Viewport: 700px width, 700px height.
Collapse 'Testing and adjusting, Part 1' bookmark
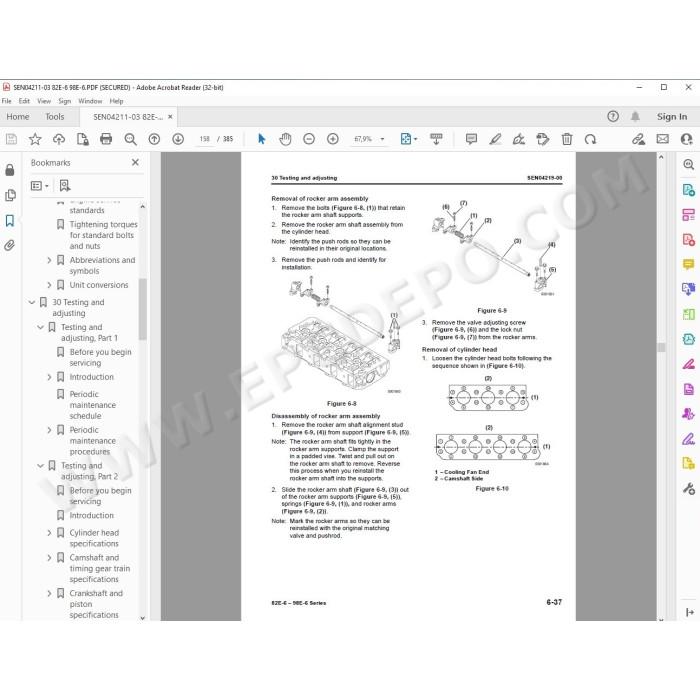pos(40,327)
